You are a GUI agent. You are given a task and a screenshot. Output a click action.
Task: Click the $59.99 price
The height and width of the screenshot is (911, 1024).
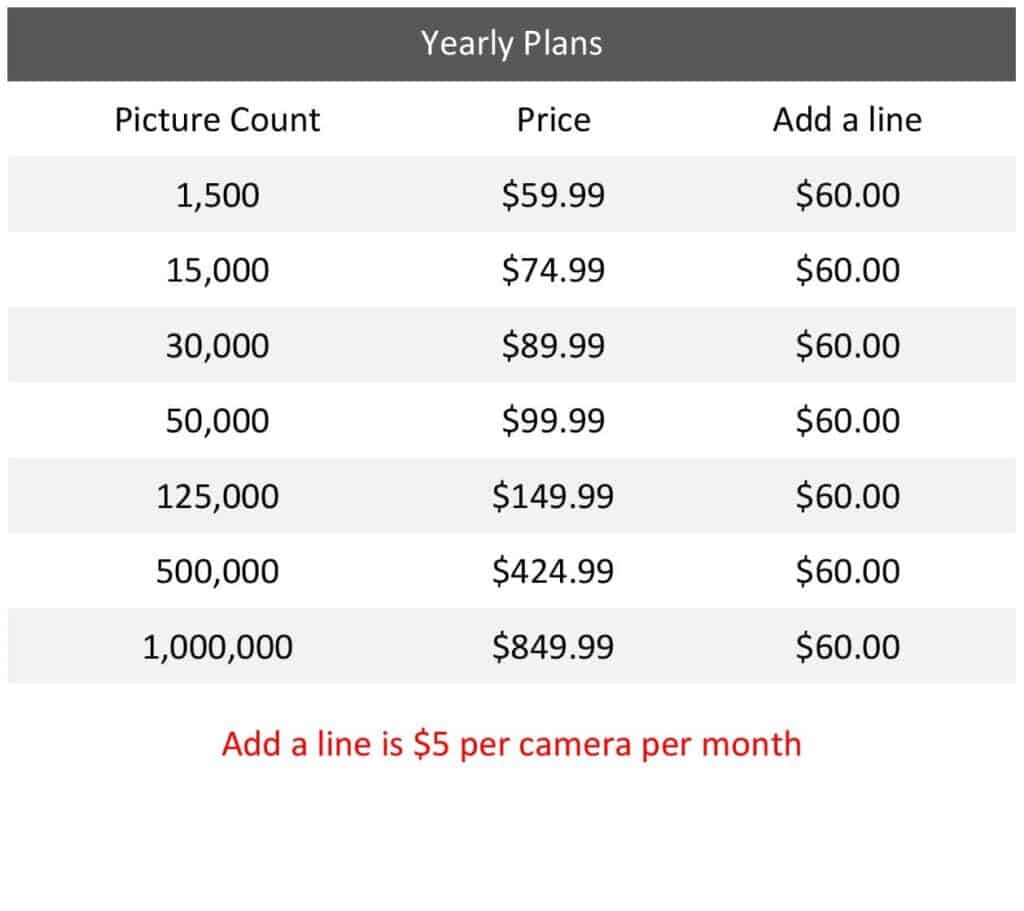pos(553,195)
